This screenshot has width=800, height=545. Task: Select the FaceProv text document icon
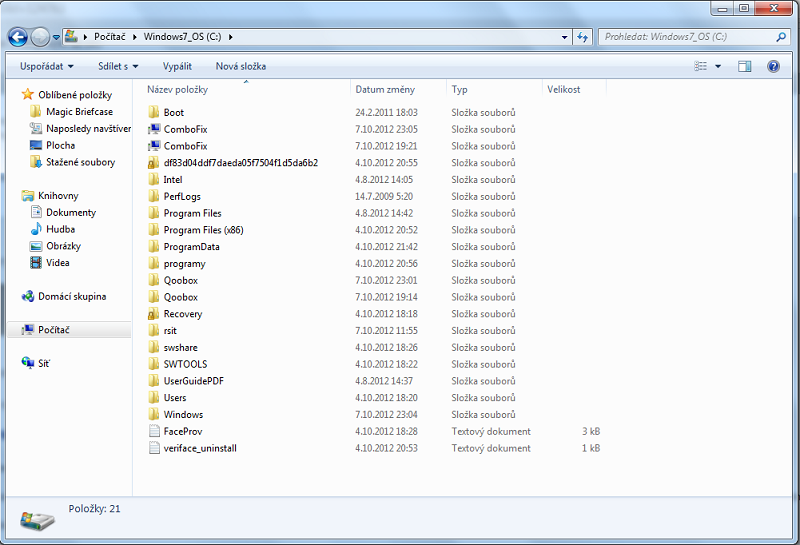pos(153,431)
